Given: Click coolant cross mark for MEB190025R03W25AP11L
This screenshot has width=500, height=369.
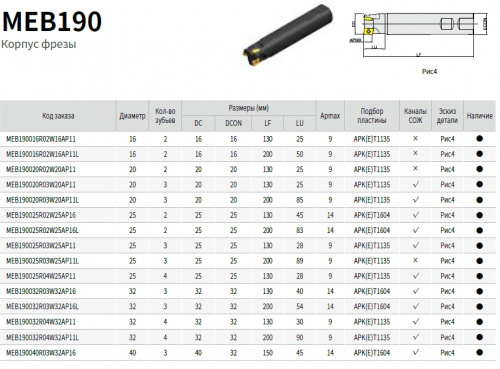Looking at the screenshot, I should pos(415,260).
